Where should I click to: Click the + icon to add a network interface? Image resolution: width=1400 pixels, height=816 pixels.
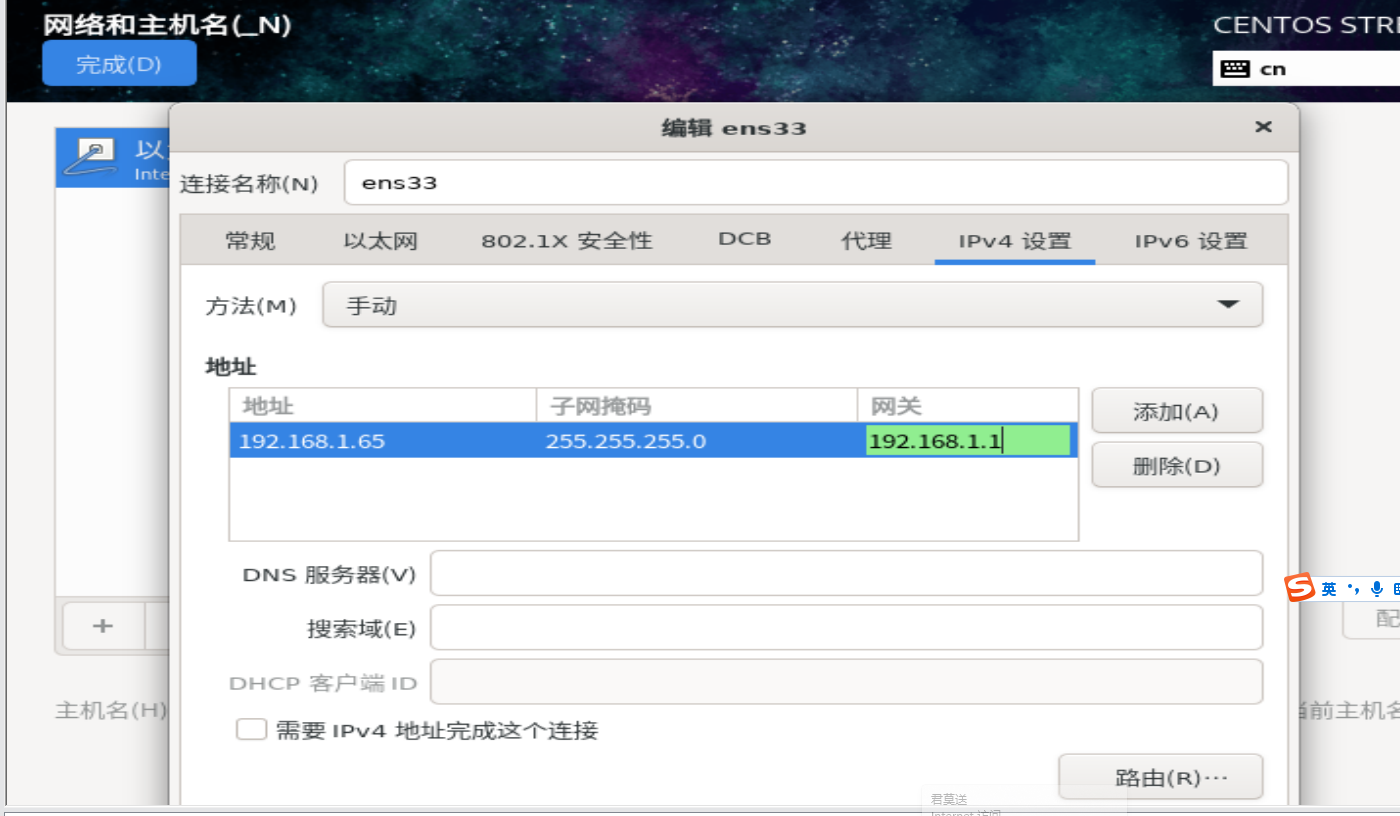click(102, 626)
